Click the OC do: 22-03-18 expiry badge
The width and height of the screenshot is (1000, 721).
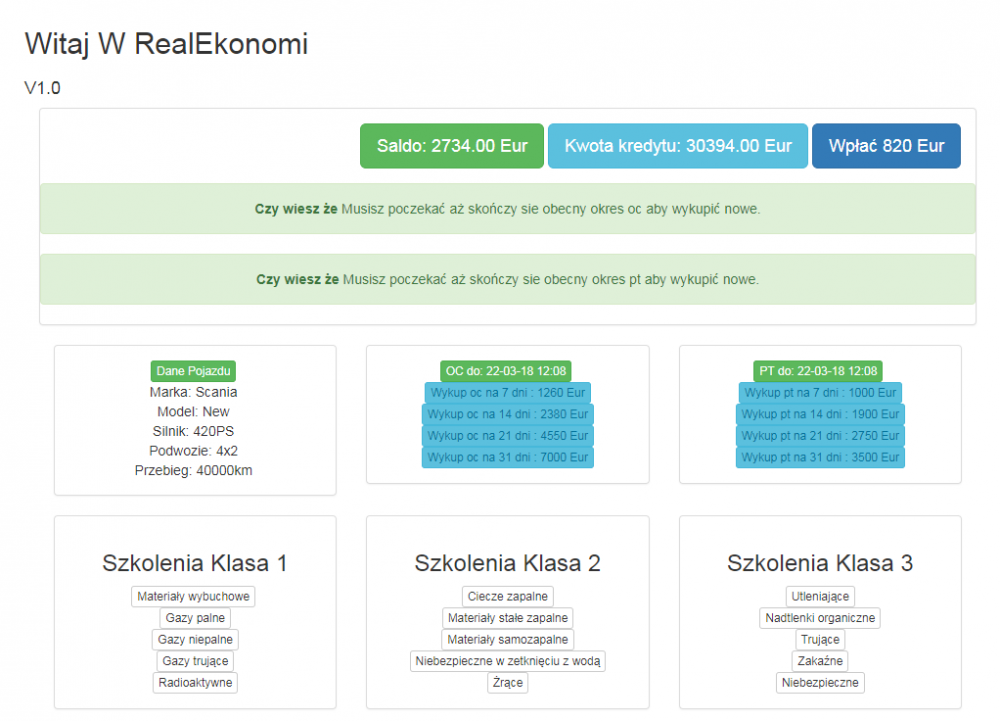coord(506,371)
